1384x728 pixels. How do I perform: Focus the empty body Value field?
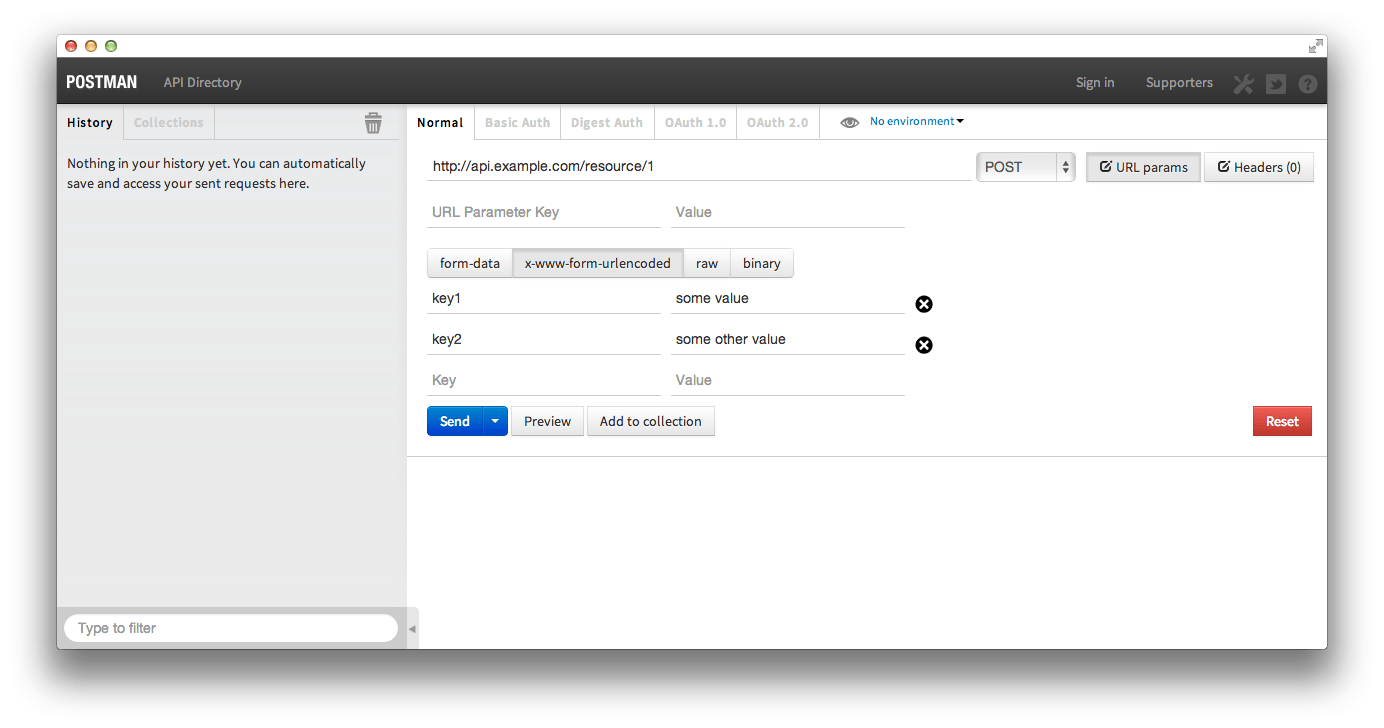tap(788, 380)
